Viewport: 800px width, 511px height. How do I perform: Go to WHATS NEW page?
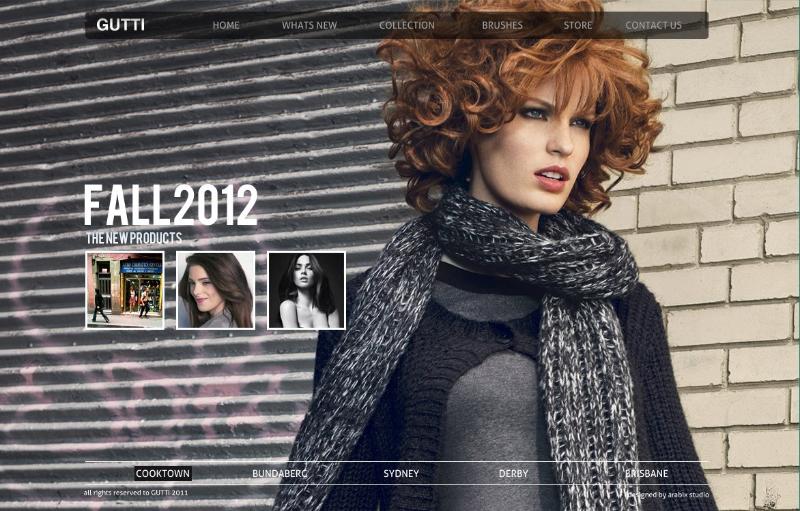(309, 25)
